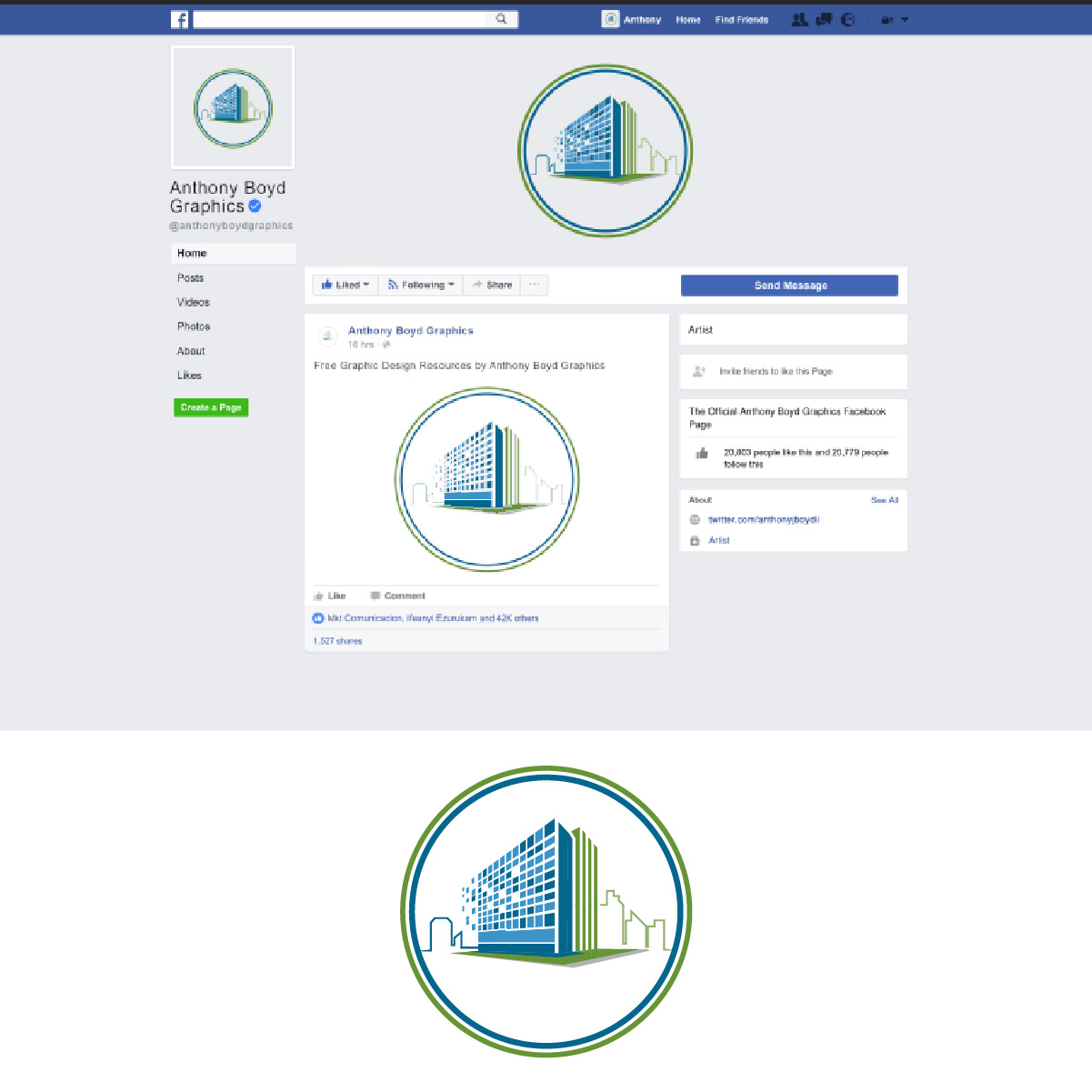Click the Artist link in About box
1092x1092 pixels.
pos(719,540)
